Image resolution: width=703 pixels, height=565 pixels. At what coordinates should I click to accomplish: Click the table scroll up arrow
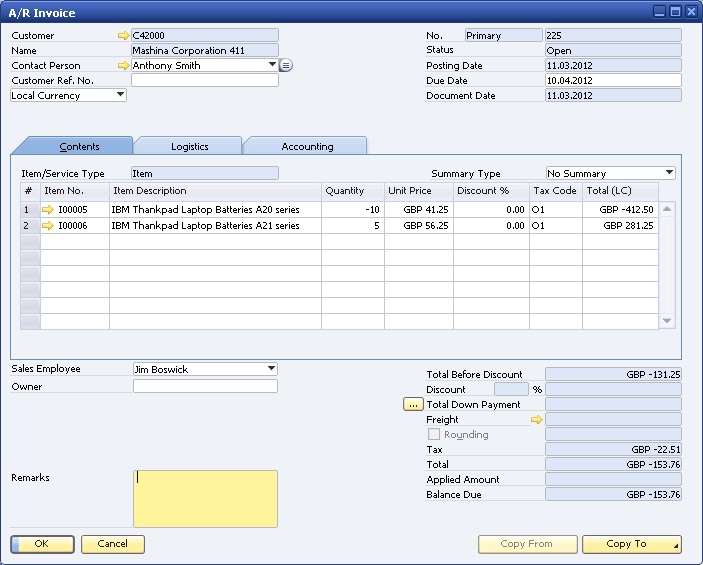[x=667, y=209]
